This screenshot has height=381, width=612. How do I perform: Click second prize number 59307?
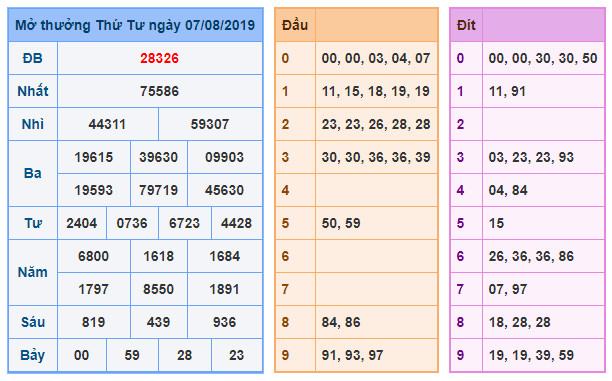click(210, 124)
